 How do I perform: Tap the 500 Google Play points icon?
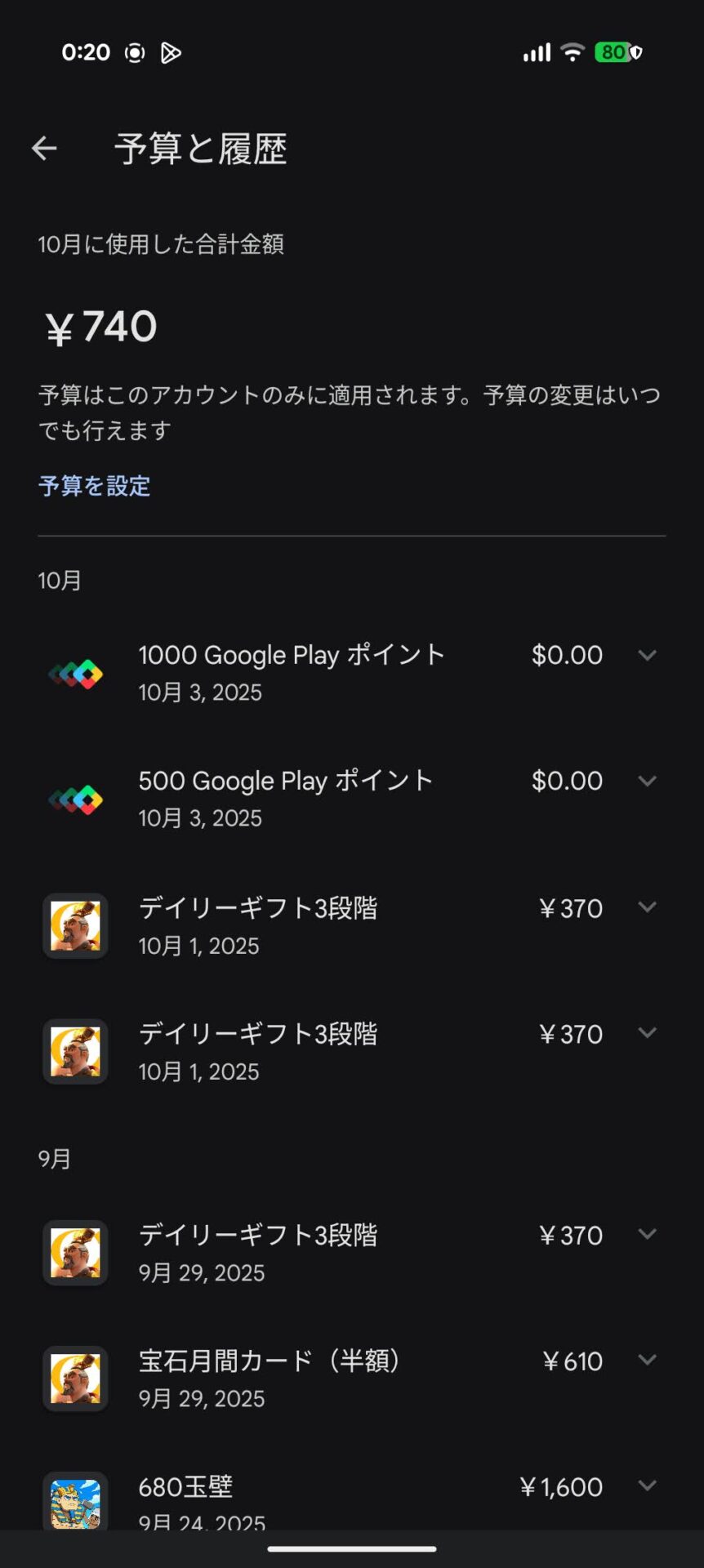click(75, 800)
